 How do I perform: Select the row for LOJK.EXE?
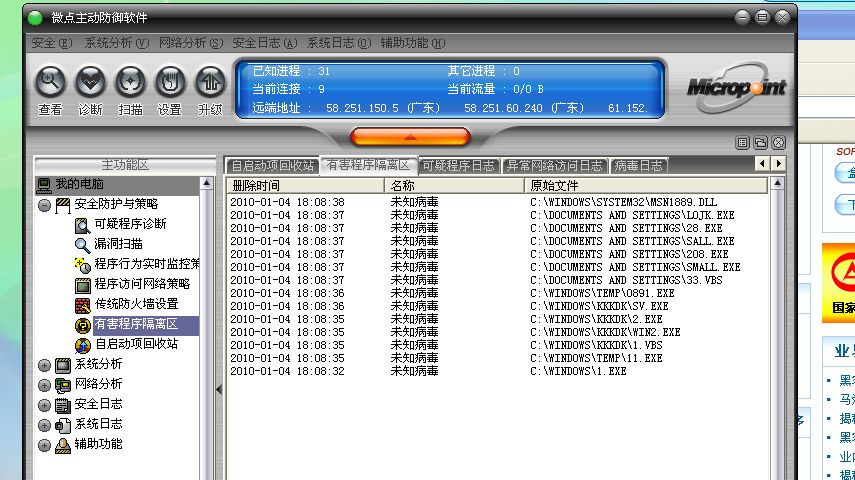(497, 215)
